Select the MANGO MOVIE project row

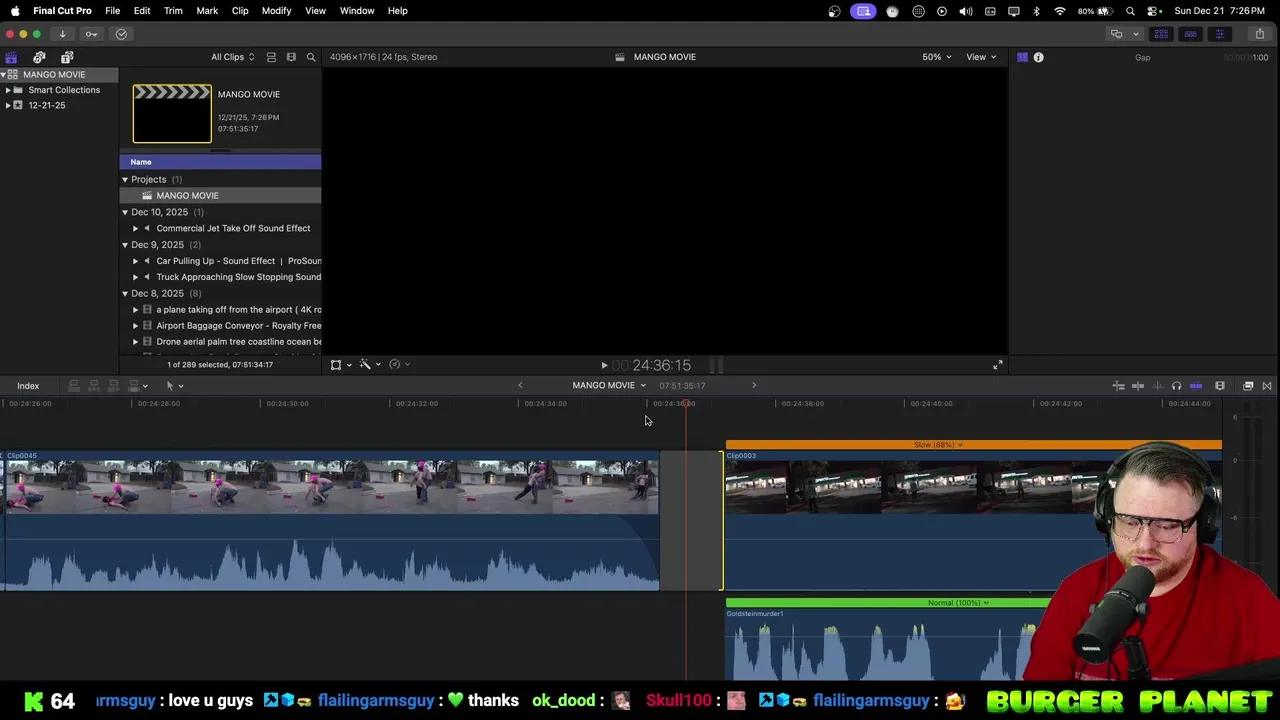pyautogui.click(x=220, y=196)
